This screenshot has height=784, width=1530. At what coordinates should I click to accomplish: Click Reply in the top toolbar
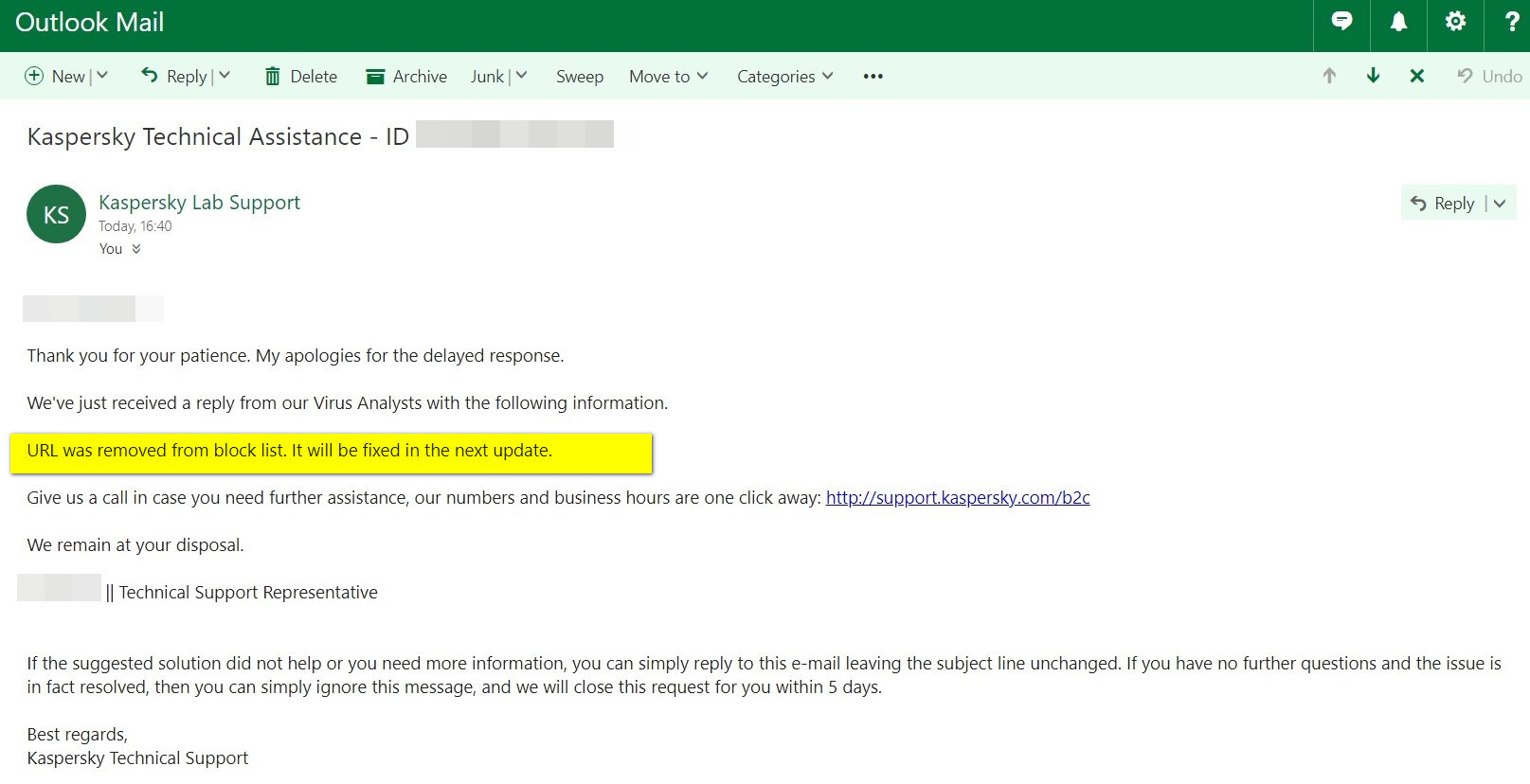click(x=174, y=77)
